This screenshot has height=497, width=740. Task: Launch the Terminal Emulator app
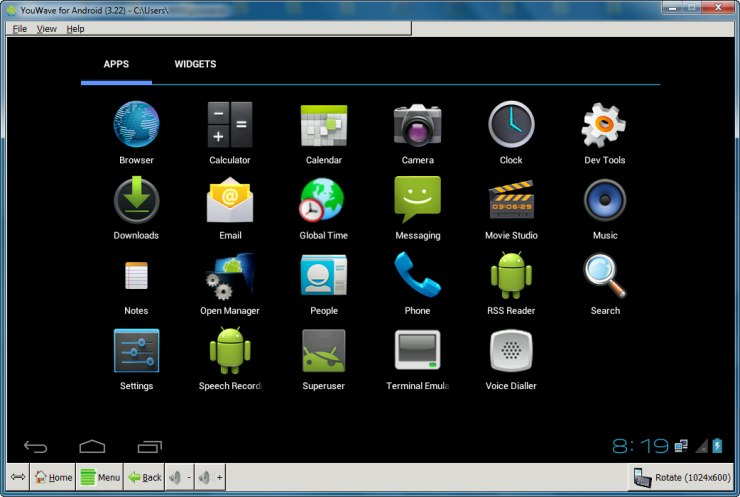[x=418, y=350]
